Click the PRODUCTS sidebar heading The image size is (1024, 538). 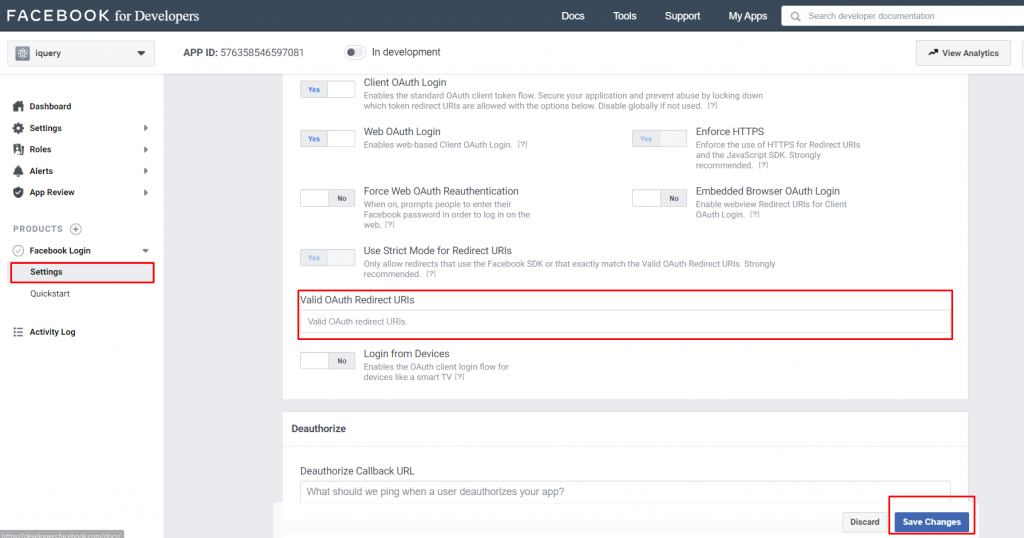(x=38, y=229)
